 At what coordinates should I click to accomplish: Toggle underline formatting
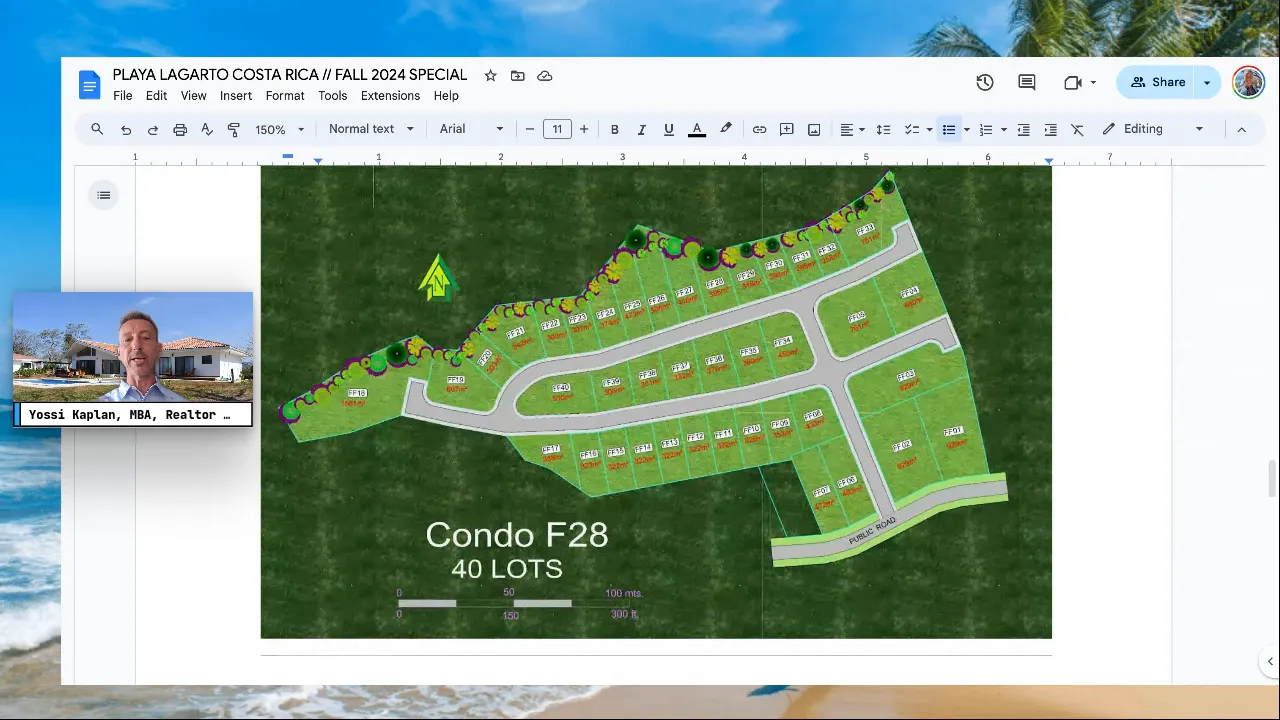pyautogui.click(x=669, y=129)
